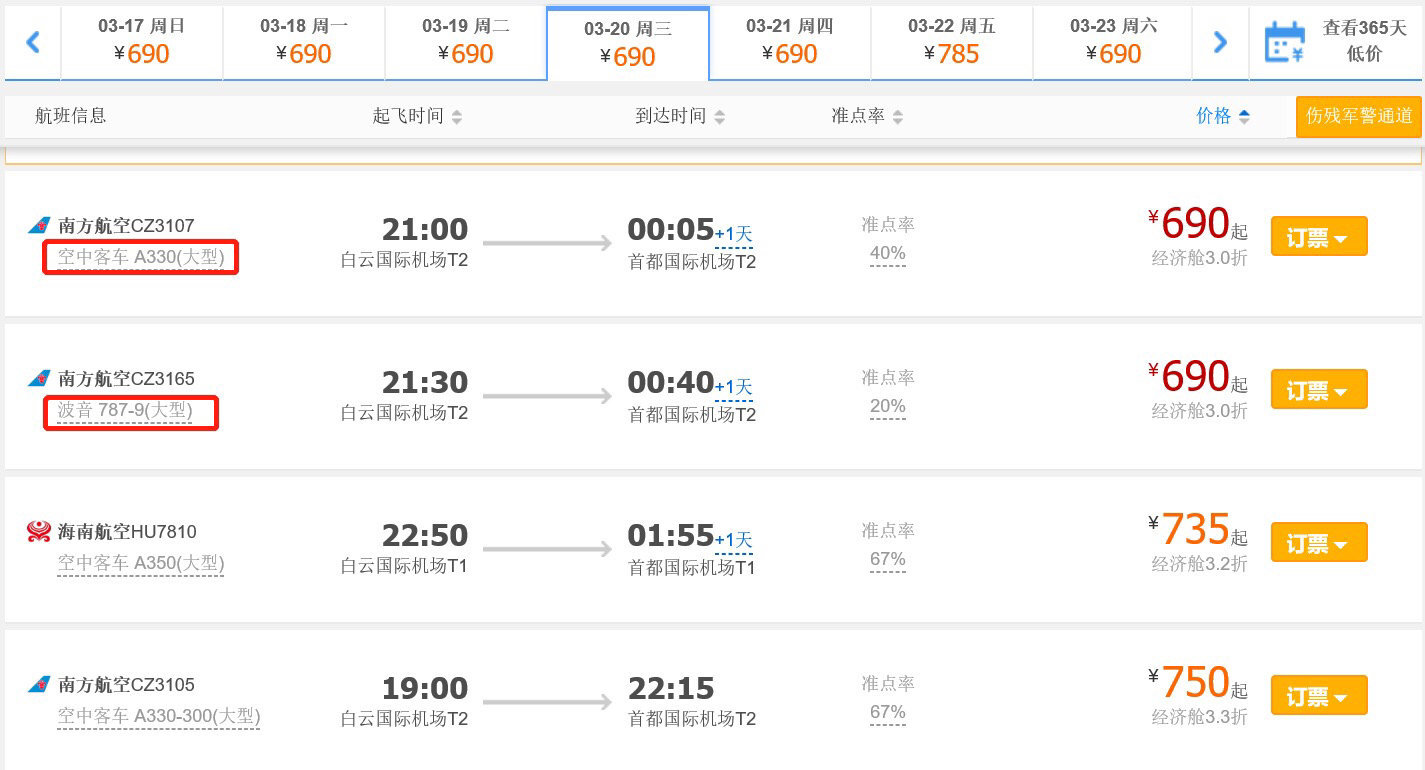Click the previous dates left arrow
This screenshot has width=1425, height=770.
(33, 42)
